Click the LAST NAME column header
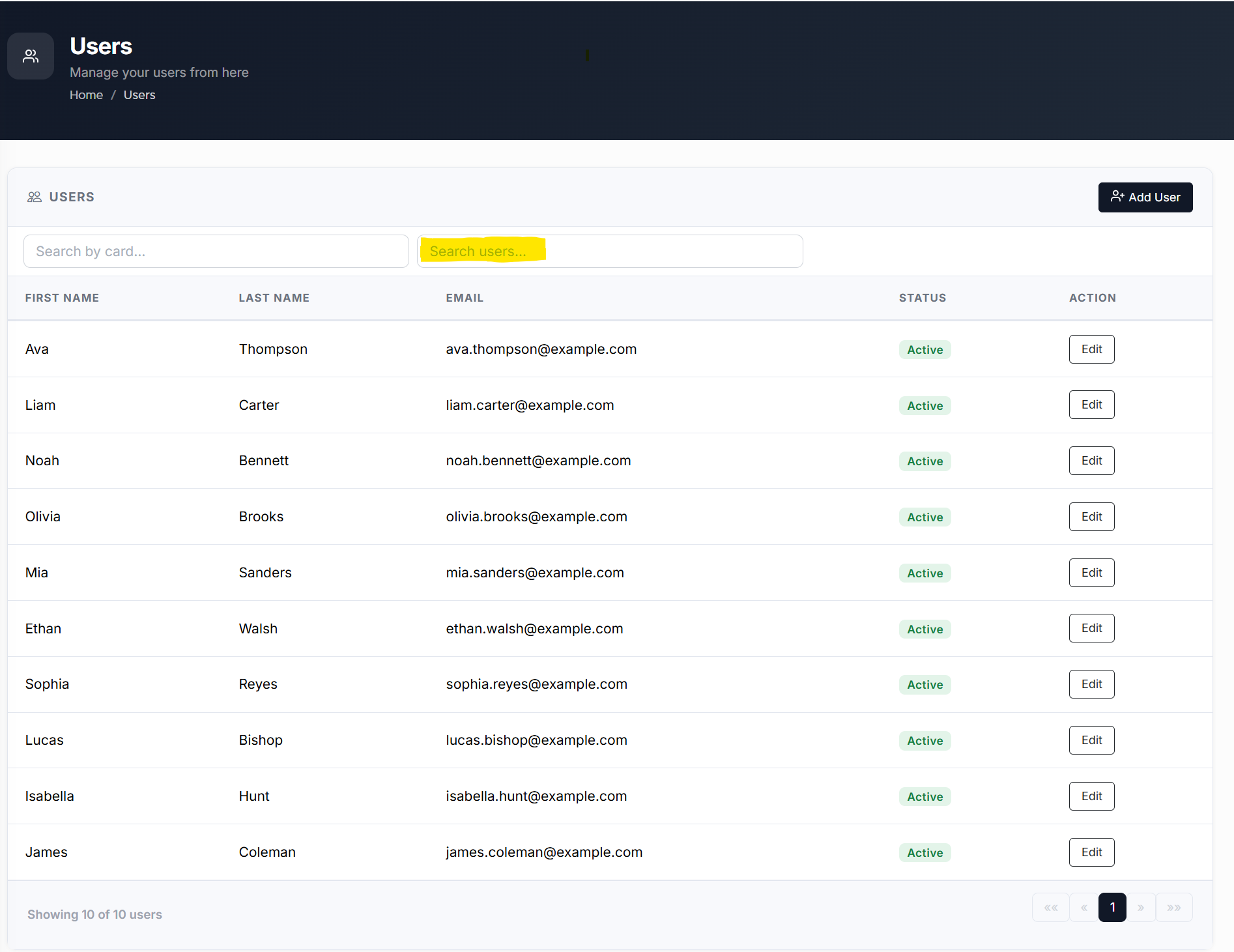This screenshot has height=952, width=1234. pos(274,298)
